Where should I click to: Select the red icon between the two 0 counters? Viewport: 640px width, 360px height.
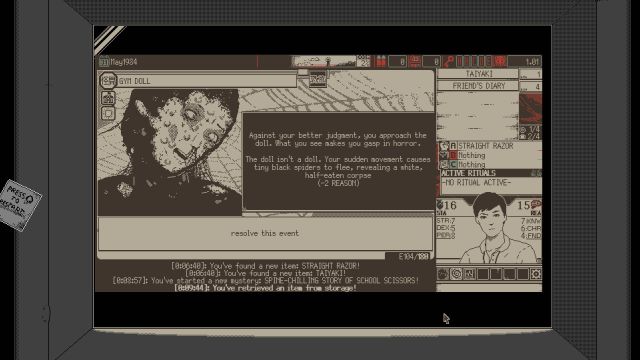[x=415, y=62]
